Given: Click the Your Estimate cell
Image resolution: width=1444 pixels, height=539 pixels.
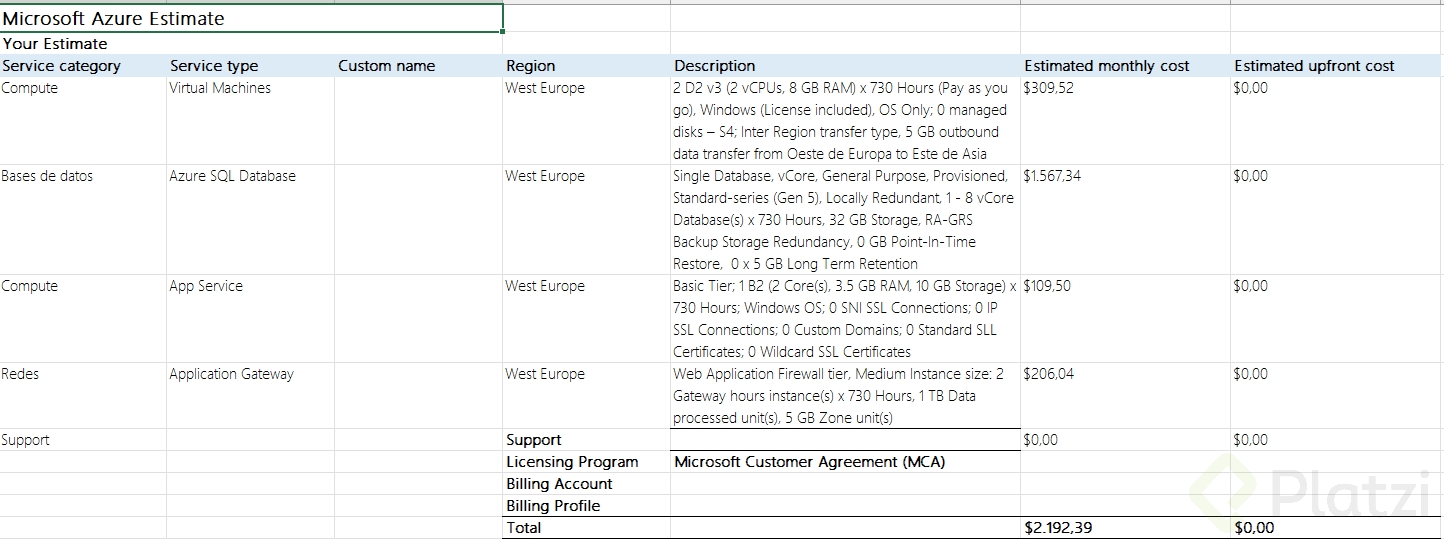Looking at the screenshot, I should coord(55,44).
